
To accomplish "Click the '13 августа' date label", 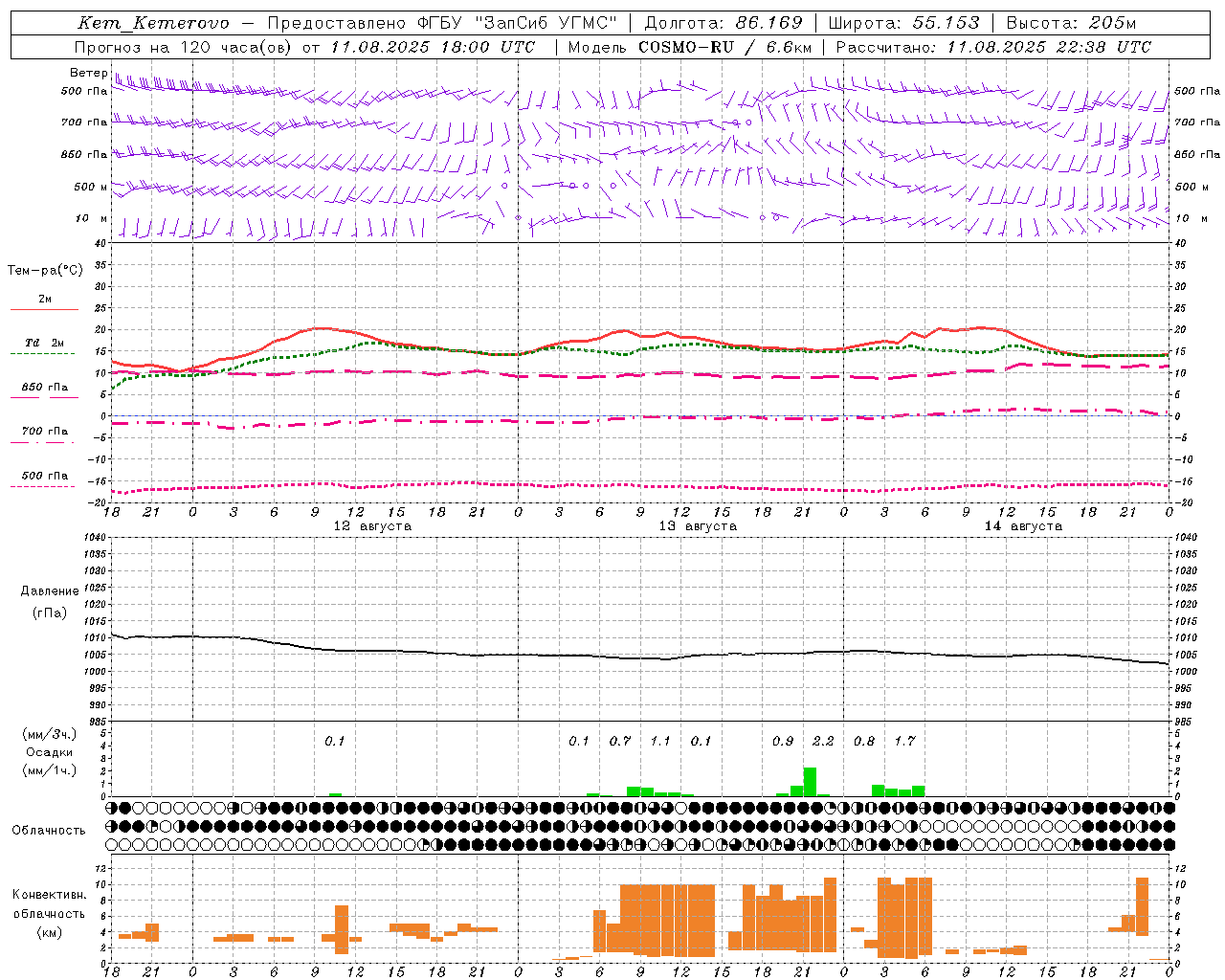I will pos(698,526).
